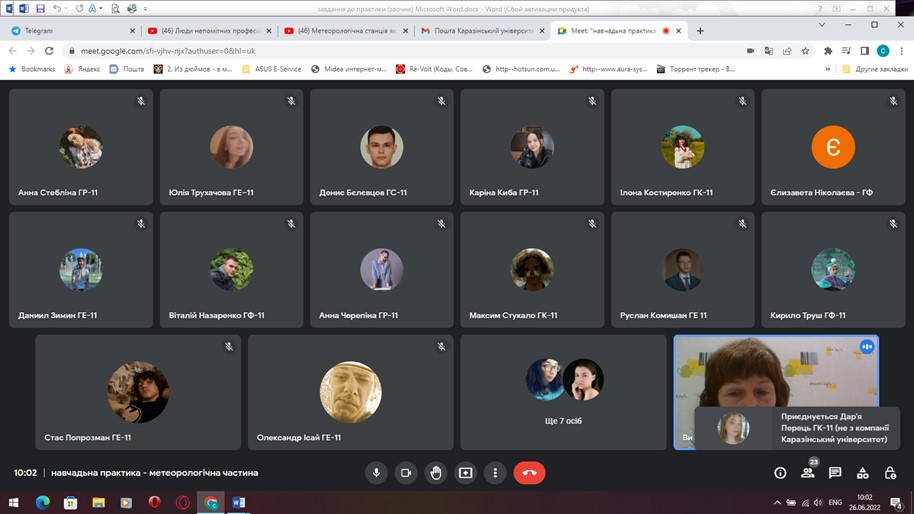
Task: Click the present screen button
Action: pyautogui.click(x=465, y=473)
